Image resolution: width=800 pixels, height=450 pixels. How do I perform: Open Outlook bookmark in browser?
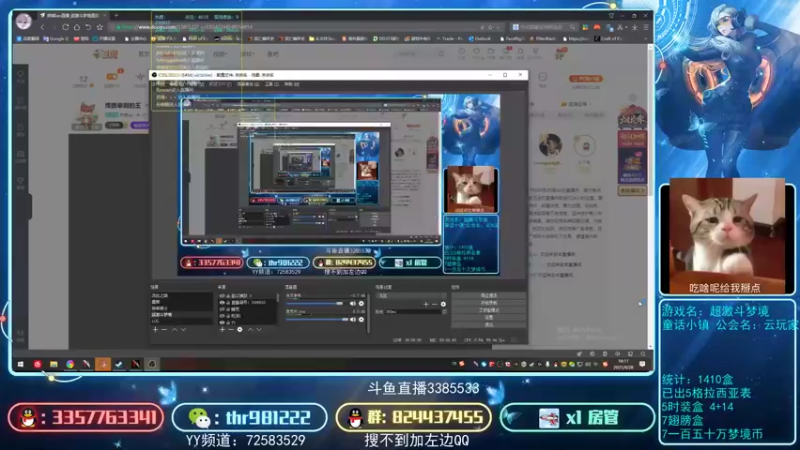pos(480,39)
